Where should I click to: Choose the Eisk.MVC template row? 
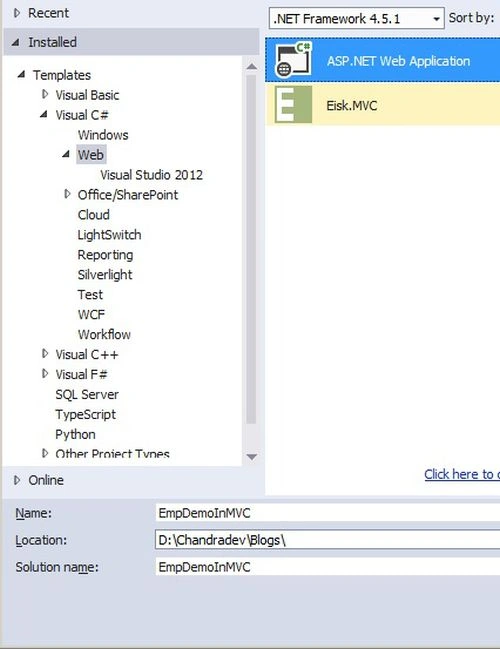coord(382,105)
